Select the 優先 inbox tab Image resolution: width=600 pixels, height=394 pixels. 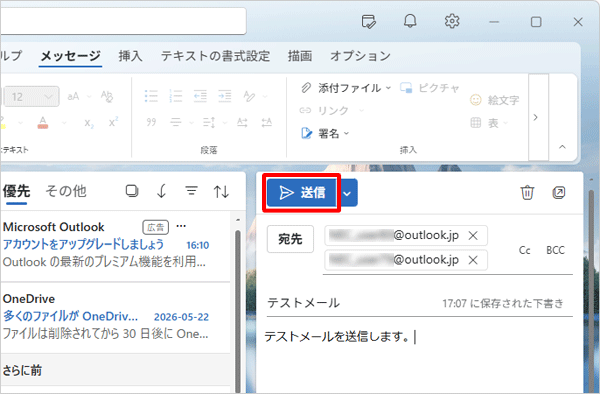click(16, 191)
